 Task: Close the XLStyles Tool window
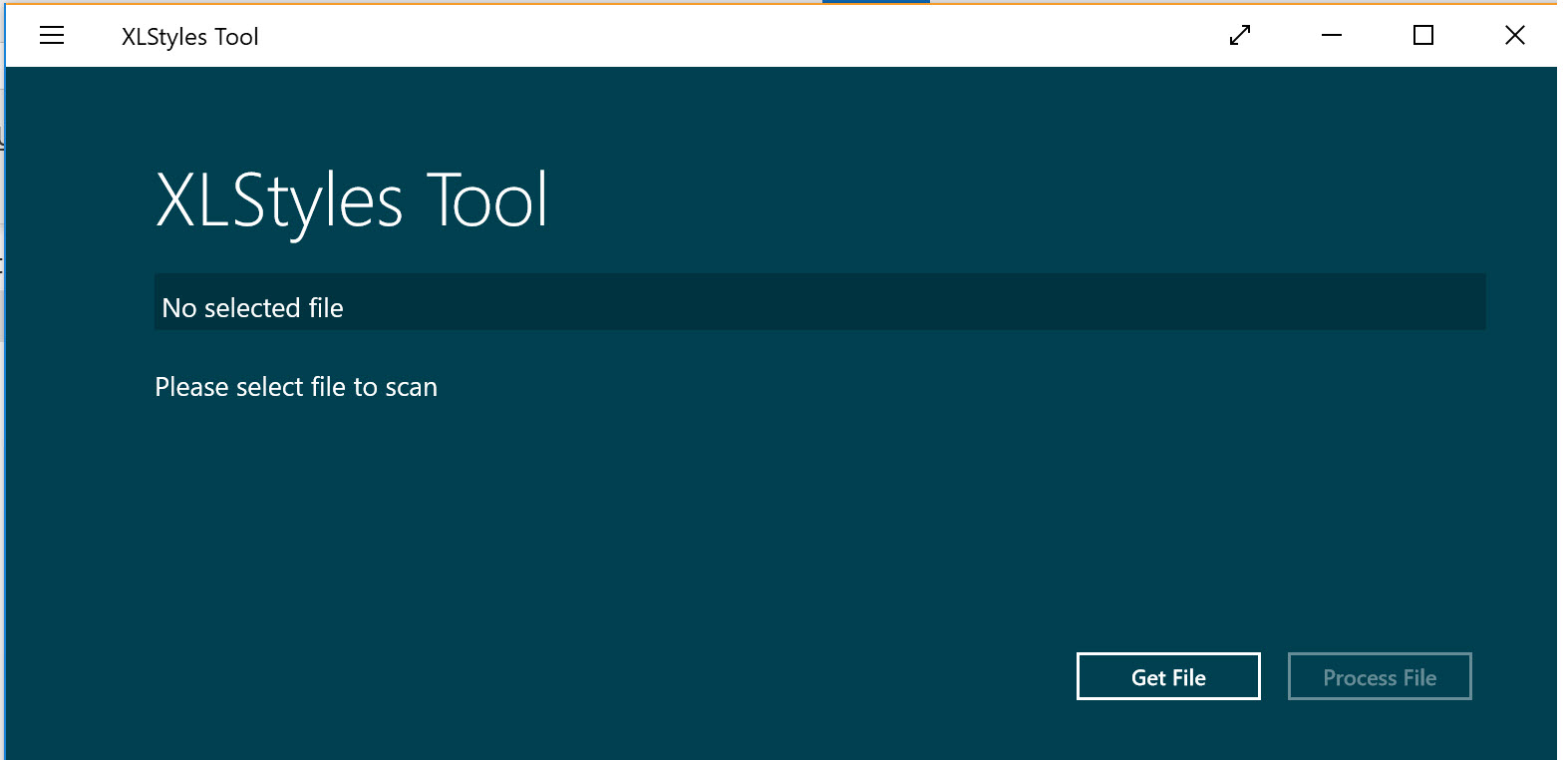[1515, 36]
